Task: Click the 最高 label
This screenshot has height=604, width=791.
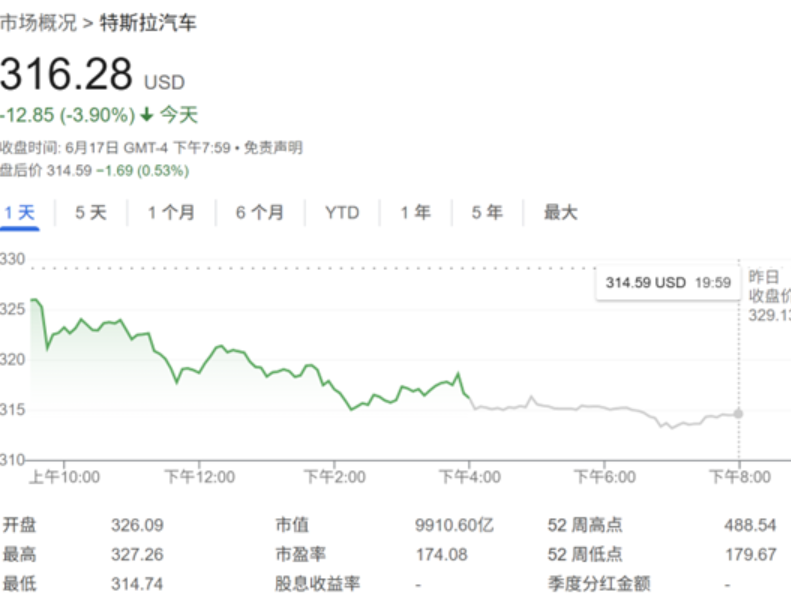Action: pyautogui.click(x=19, y=555)
